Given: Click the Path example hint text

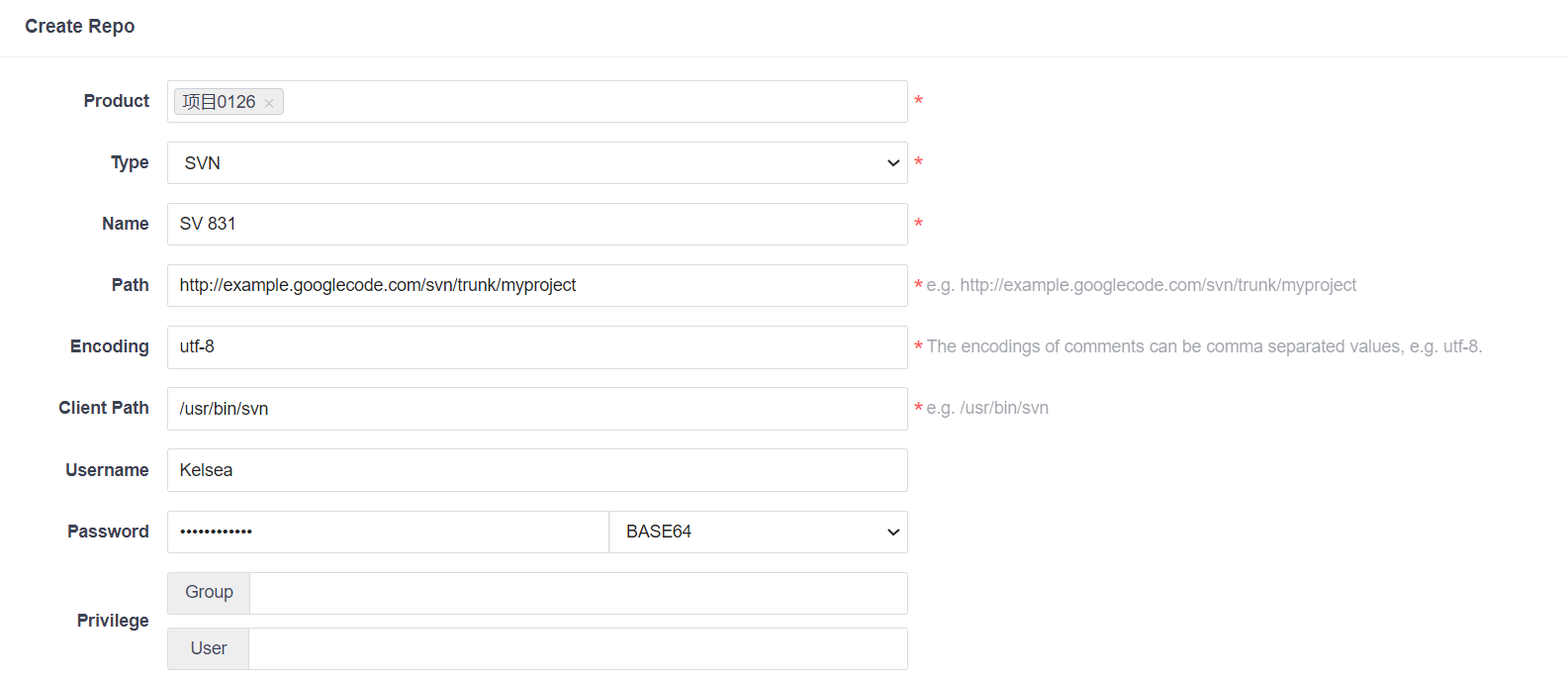Looking at the screenshot, I should (x=1141, y=286).
